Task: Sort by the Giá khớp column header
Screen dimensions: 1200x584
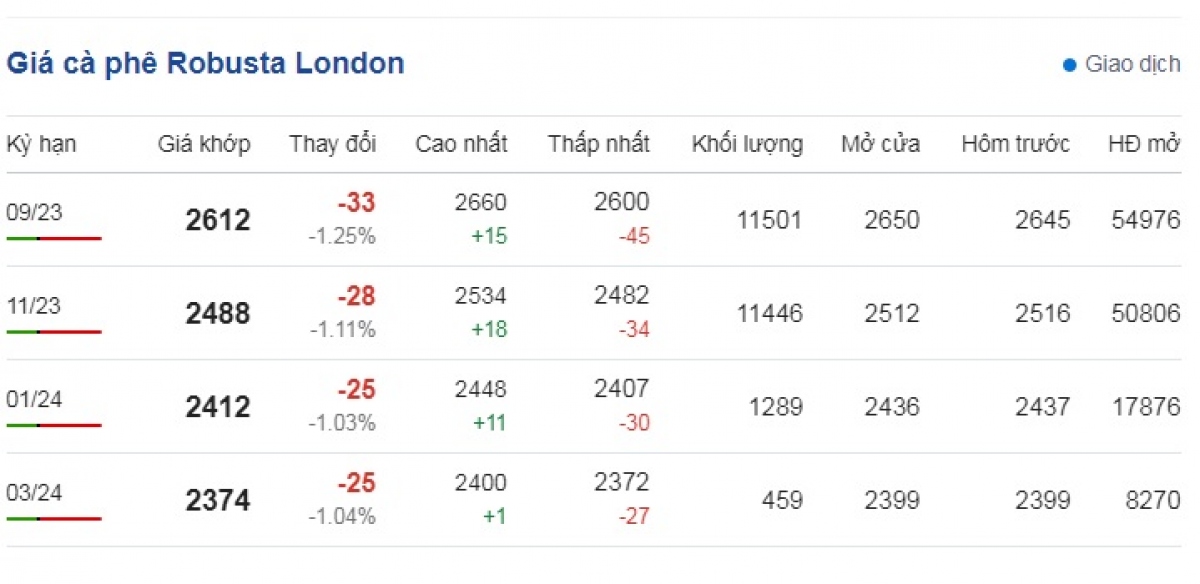Action: pyautogui.click(x=204, y=144)
